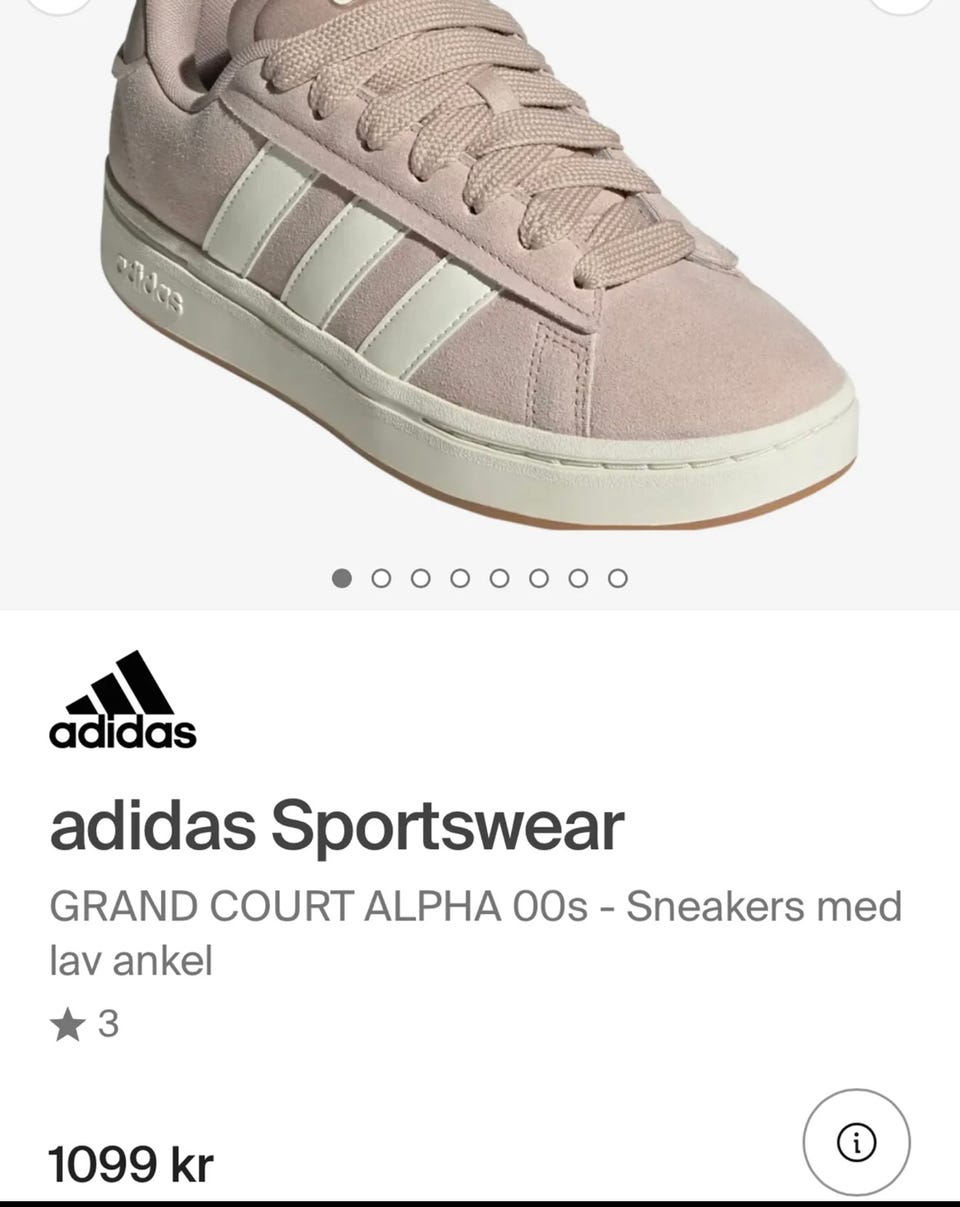
Task: Show the seventh carousel image via its dot
Action: click(x=578, y=578)
